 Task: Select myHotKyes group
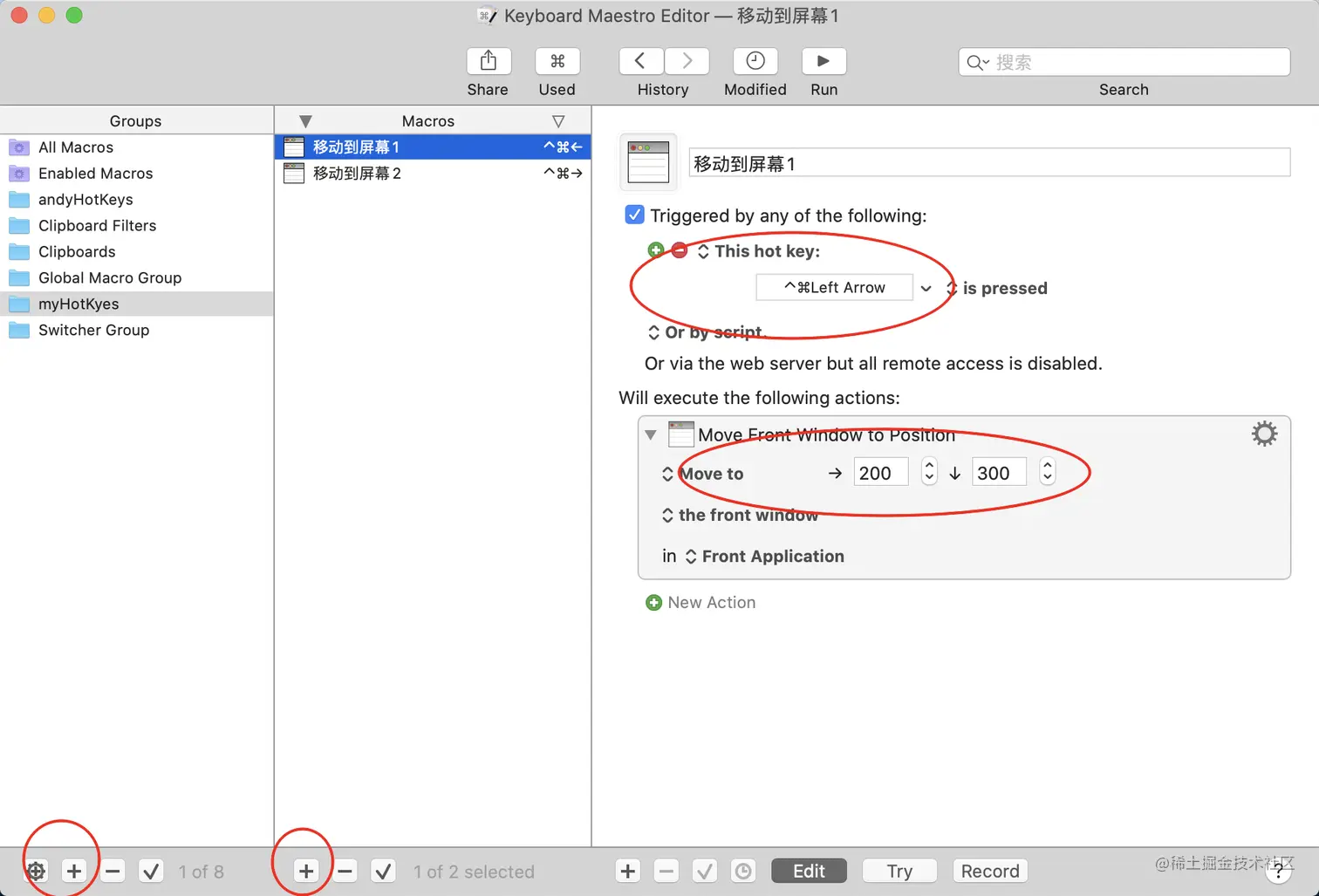pyautogui.click(x=136, y=304)
